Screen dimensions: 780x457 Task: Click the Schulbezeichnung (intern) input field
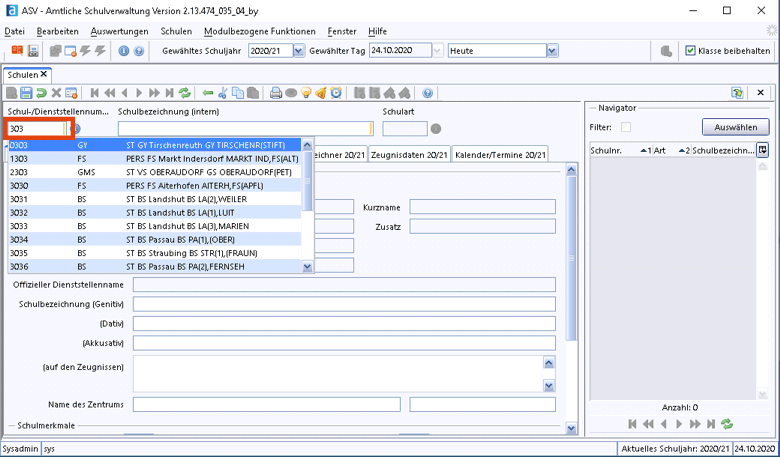pyautogui.click(x=245, y=129)
